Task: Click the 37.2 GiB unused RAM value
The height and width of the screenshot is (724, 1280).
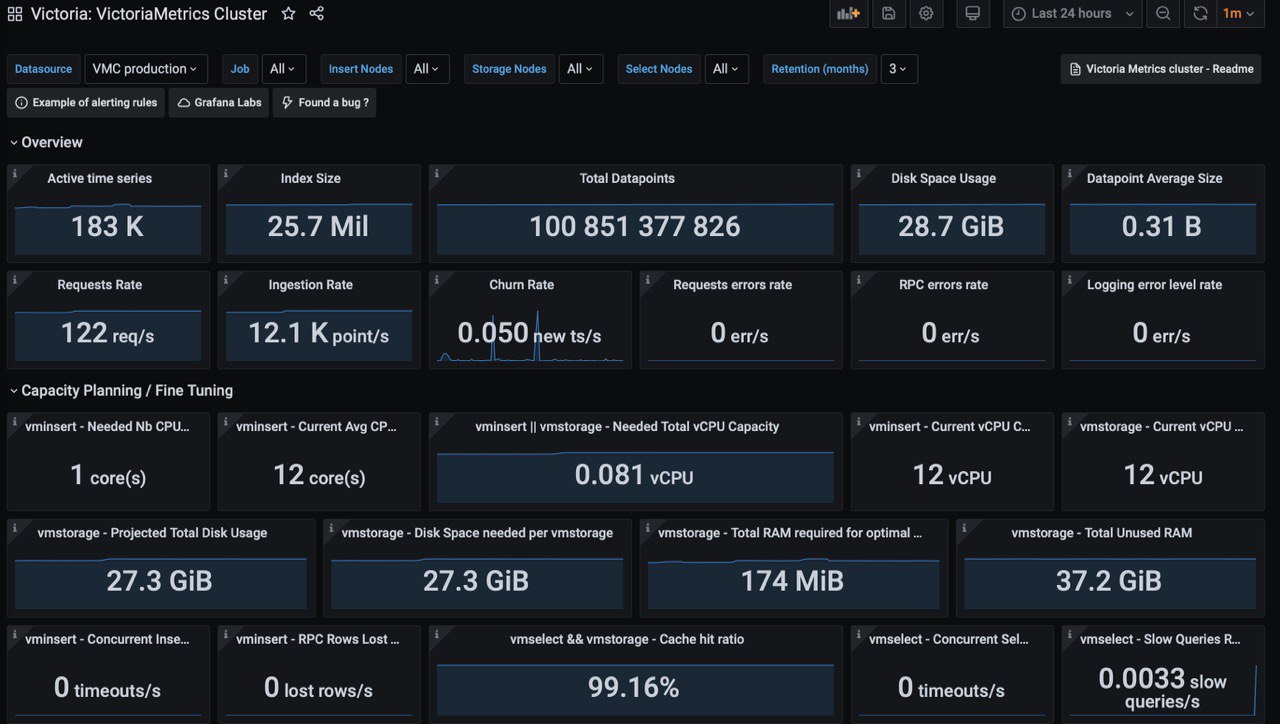Action: 1109,580
